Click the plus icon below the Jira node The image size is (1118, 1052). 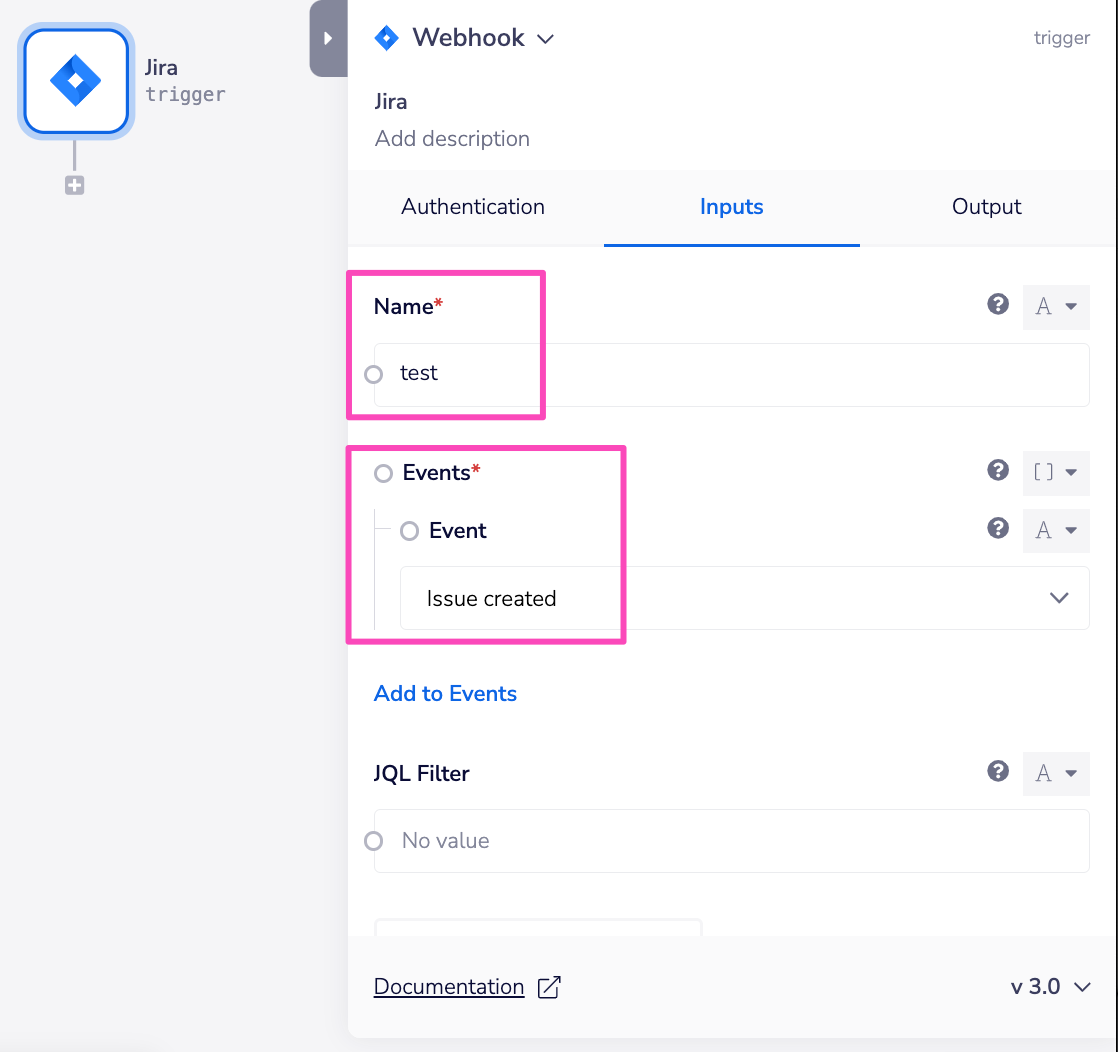pos(74,185)
